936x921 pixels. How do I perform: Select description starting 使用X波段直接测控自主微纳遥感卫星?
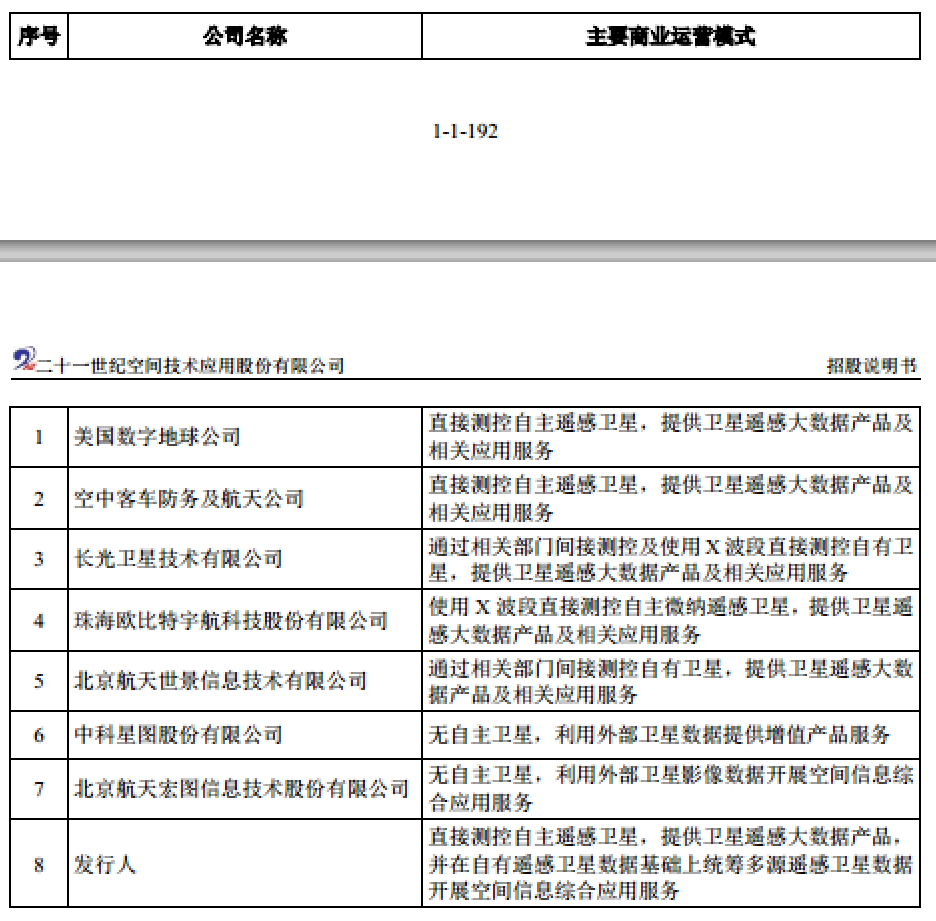670,621
